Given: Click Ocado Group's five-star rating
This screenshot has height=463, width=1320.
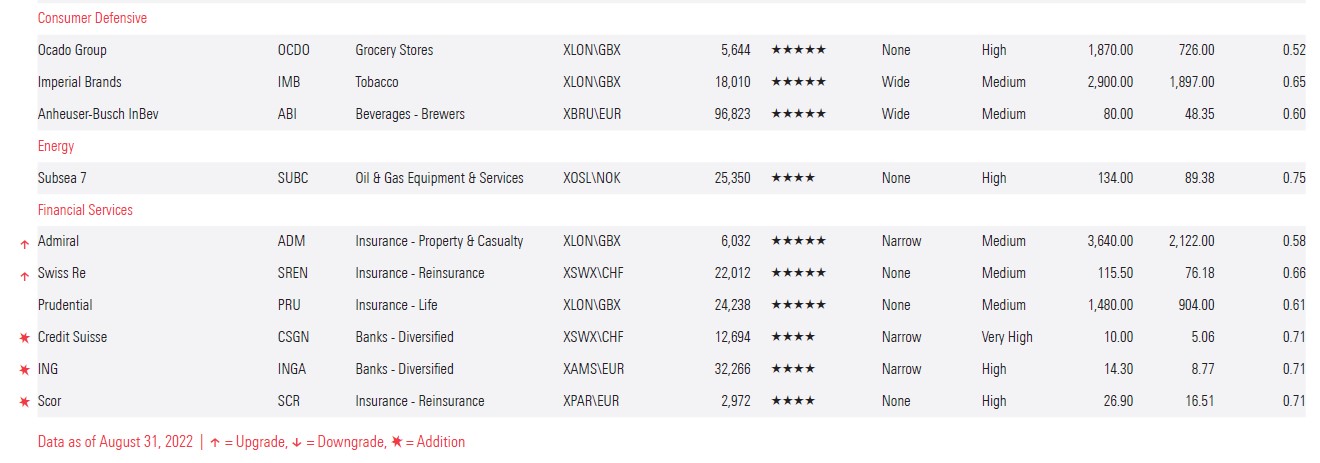Looking at the screenshot, I should coord(798,50).
